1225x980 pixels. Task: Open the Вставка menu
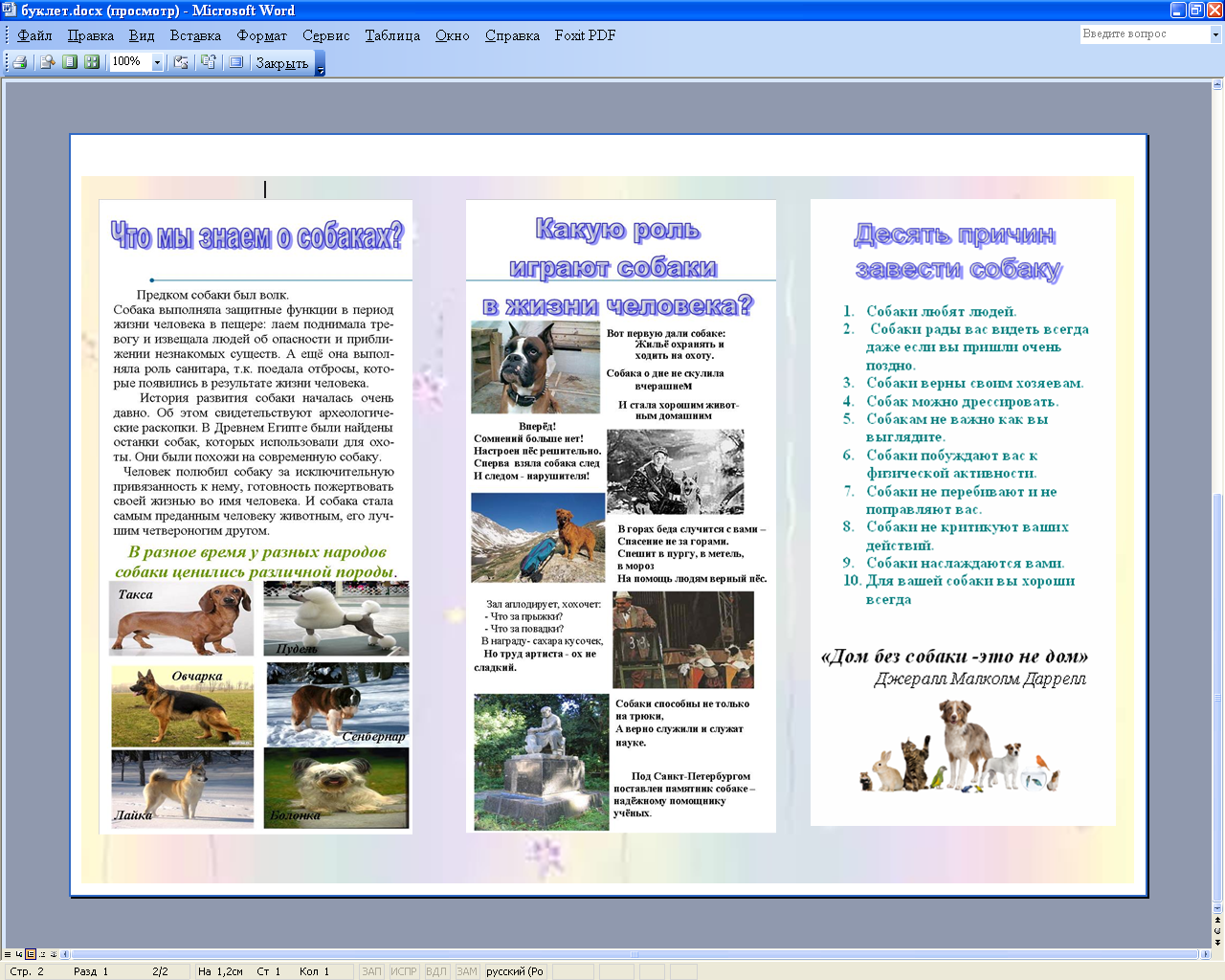195,35
